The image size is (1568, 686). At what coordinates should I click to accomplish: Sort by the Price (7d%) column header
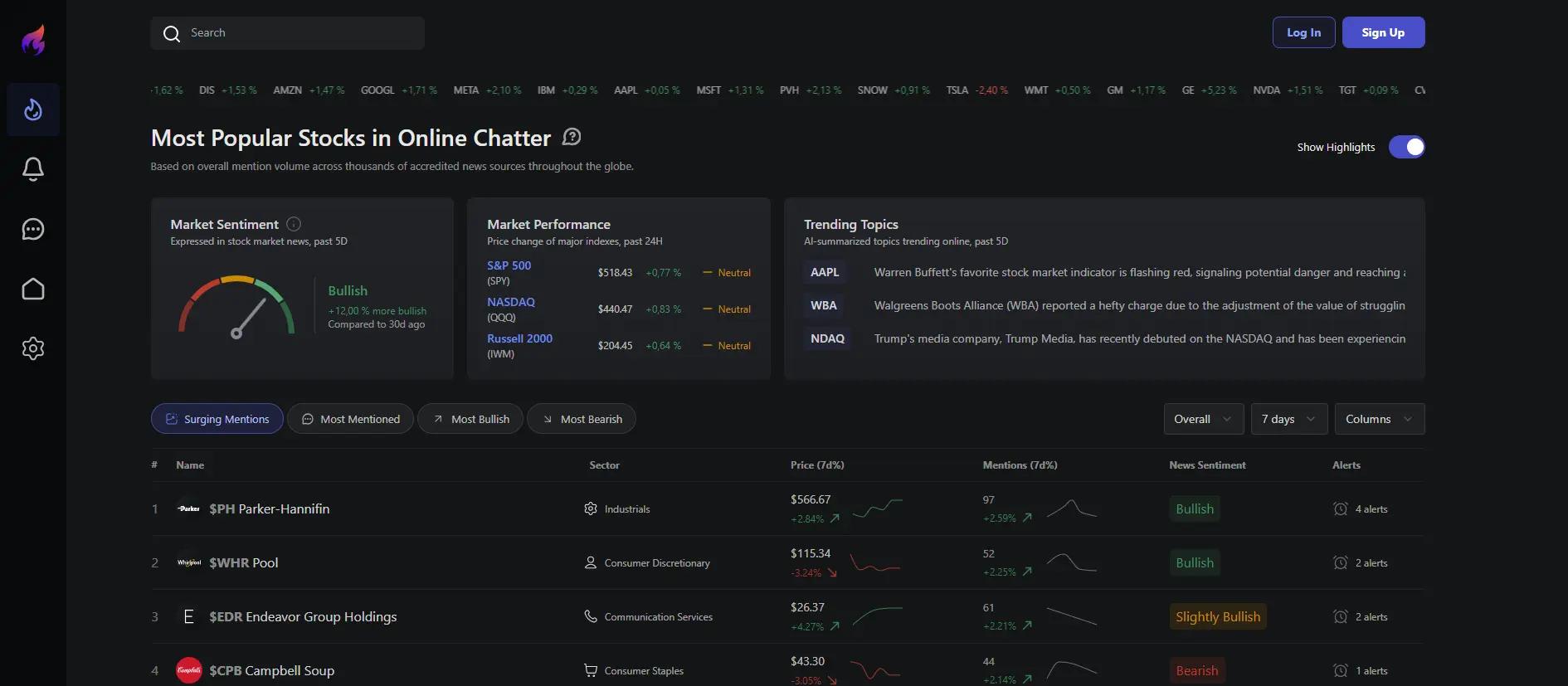[x=817, y=465]
